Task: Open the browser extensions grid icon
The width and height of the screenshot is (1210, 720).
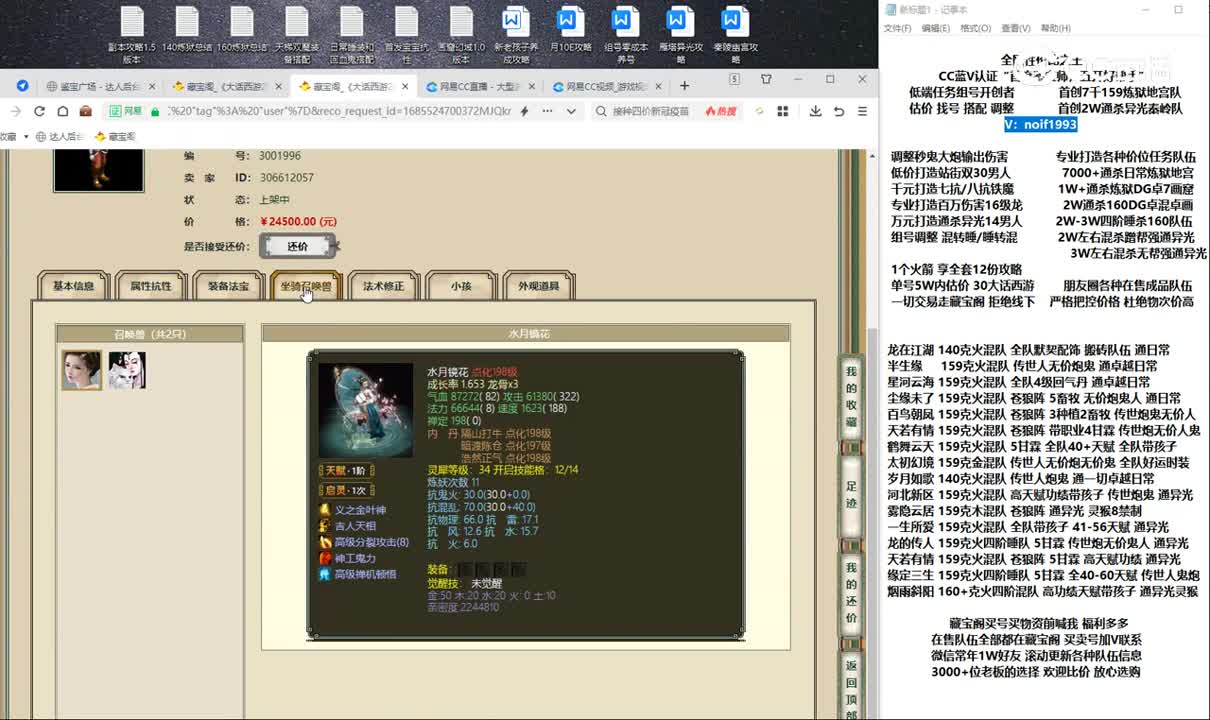Action: click(x=785, y=111)
